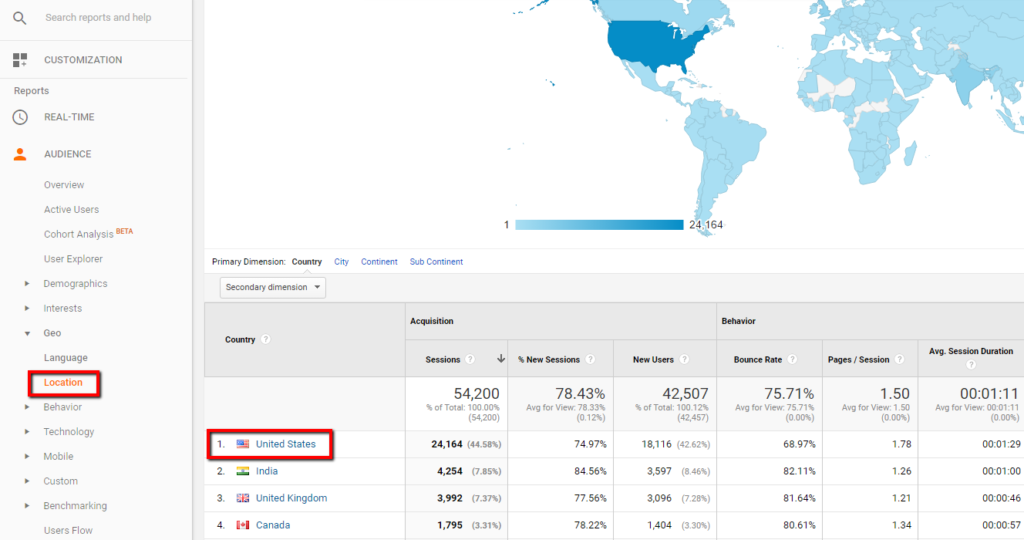Click help icon beside New Users
This screenshot has height=540, width=1024.
(x=683, y=360)
